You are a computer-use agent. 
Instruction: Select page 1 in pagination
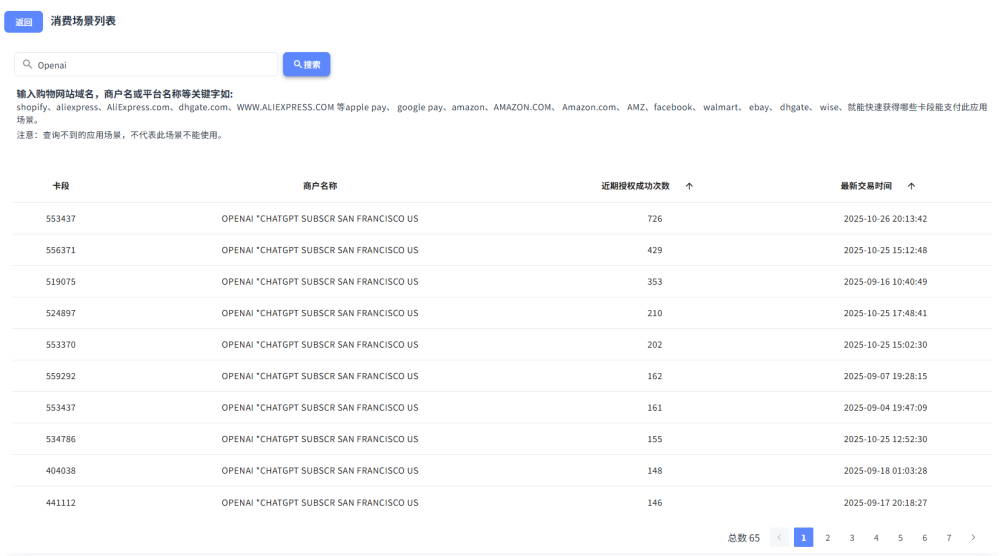[x=803, y=538]
